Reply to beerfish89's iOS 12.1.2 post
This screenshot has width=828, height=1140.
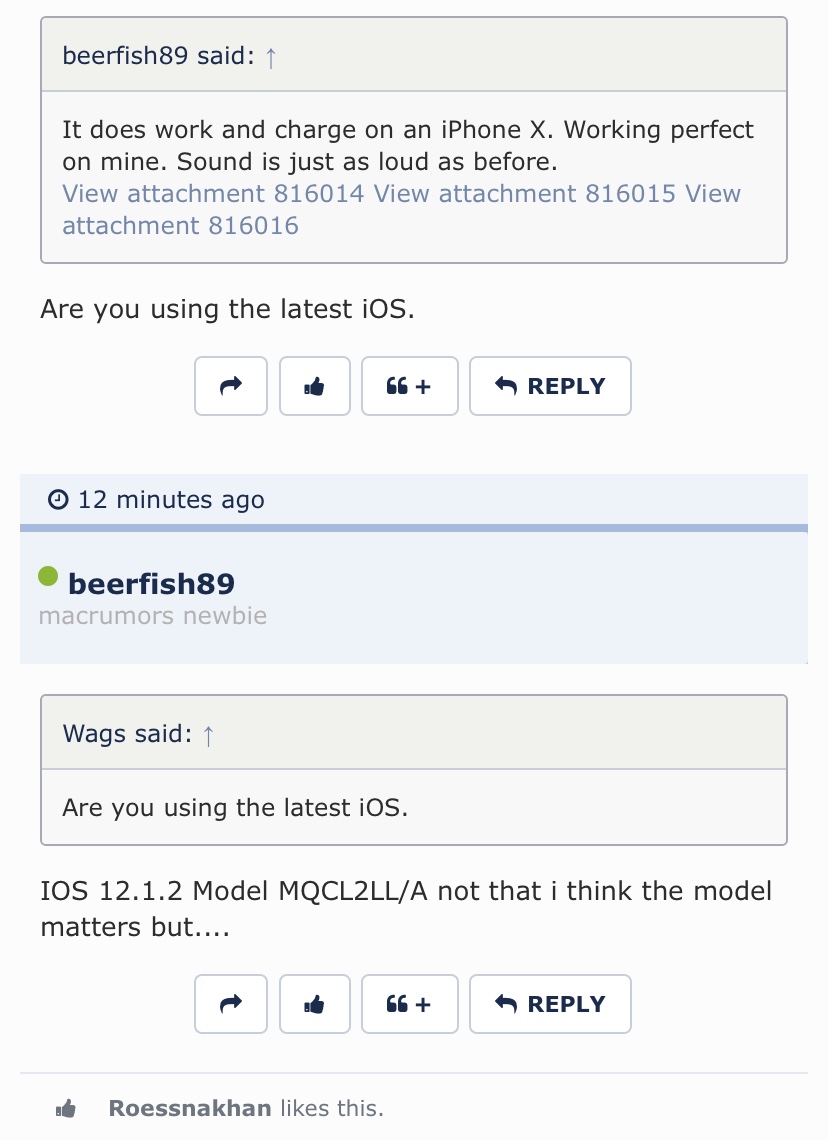tap(550, 1004)
